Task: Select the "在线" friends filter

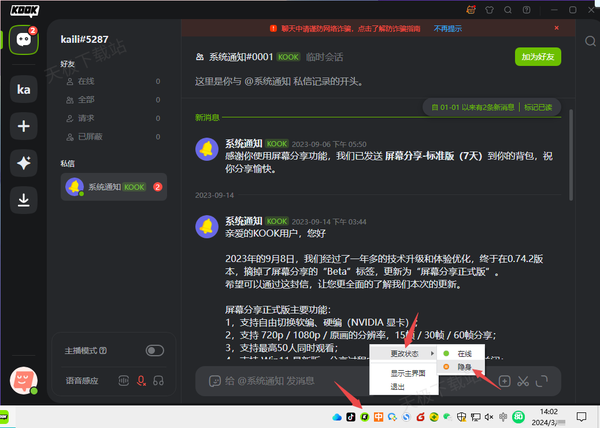Action: pyautogui.click(x=113, y=81)
